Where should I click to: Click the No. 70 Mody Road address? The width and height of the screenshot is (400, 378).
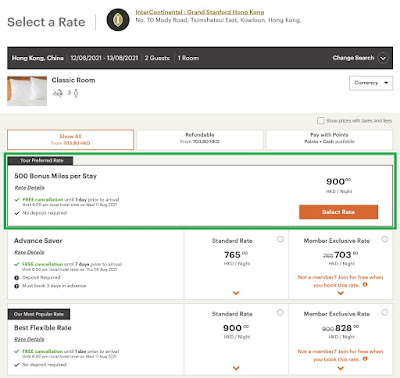(x=218, y=20)
